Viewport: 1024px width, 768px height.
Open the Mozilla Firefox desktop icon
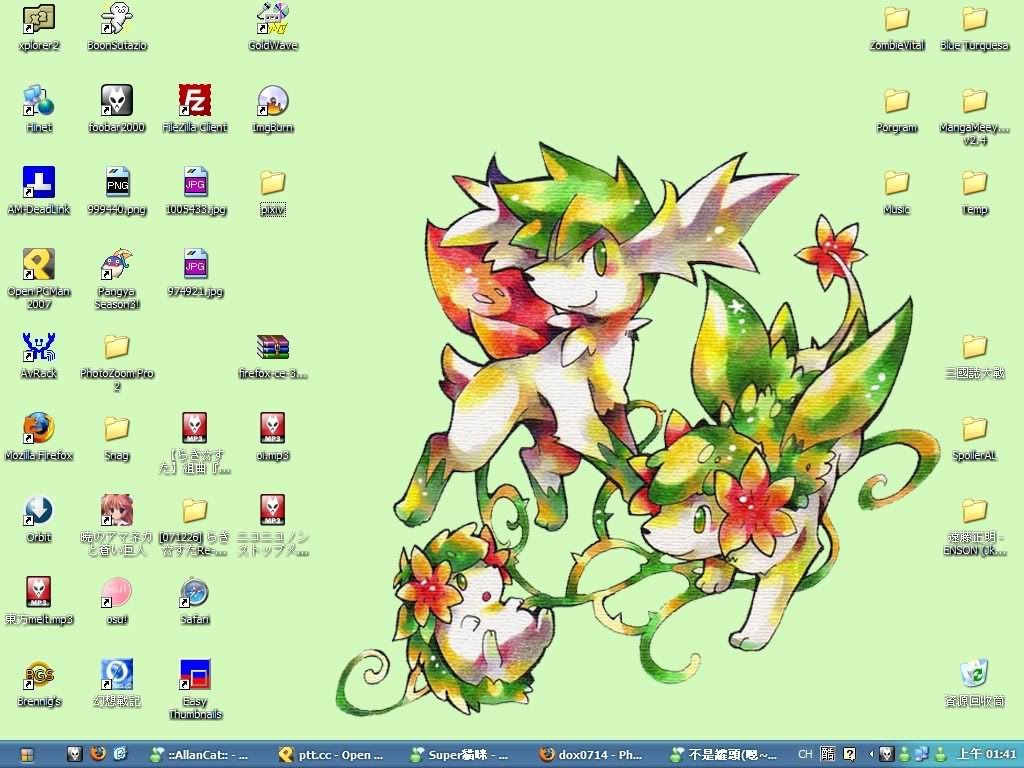click(38, 428)
